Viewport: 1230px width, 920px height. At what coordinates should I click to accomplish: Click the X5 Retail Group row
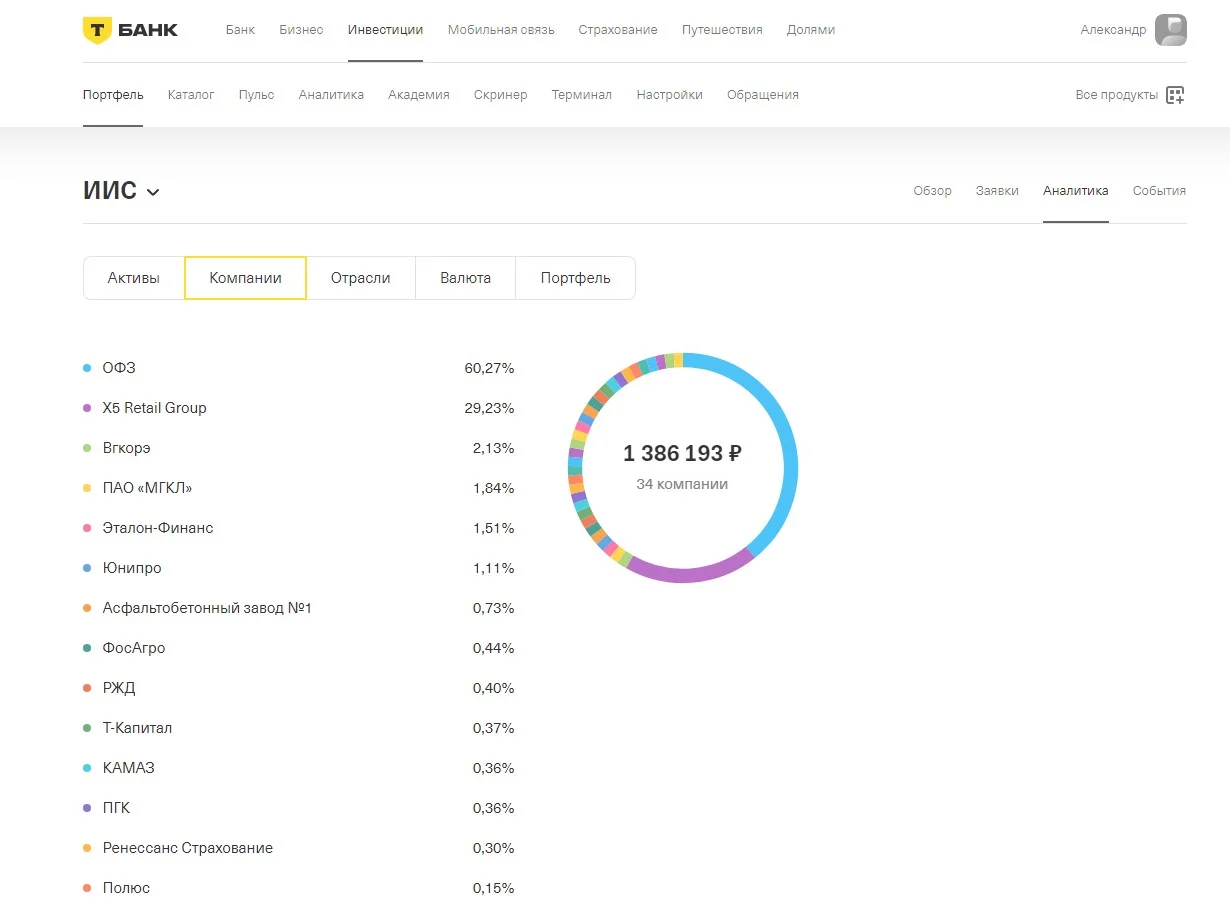coord(298,408)
